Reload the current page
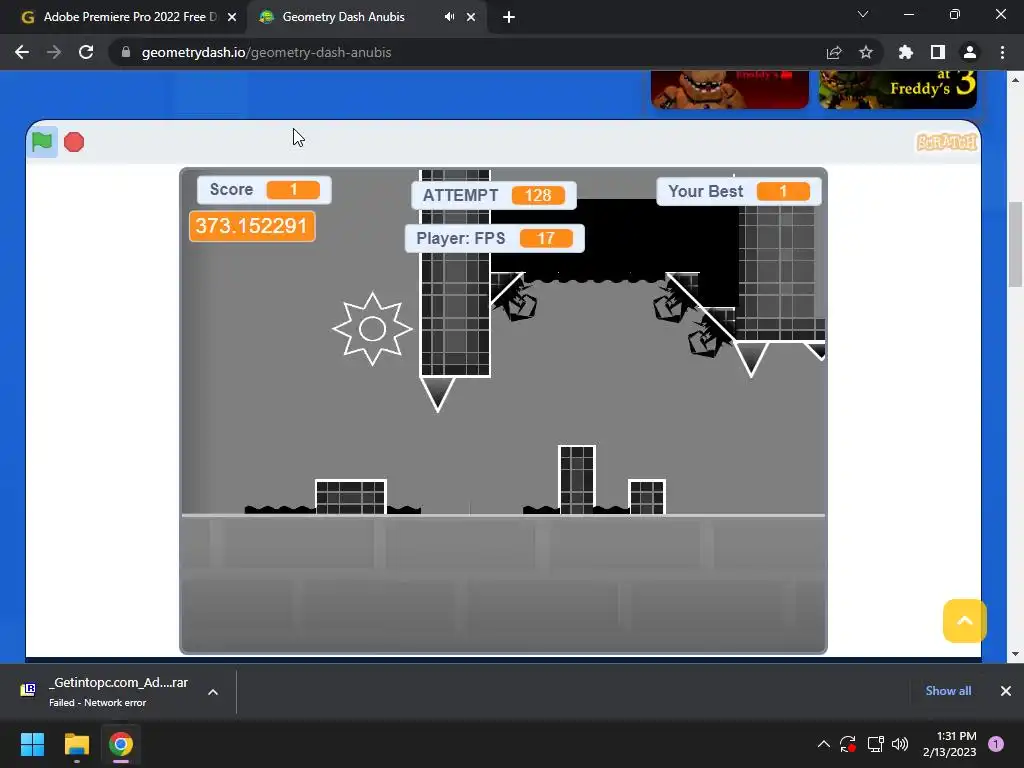The height and width of the screenshot is (768, 1024). [86, 52]
